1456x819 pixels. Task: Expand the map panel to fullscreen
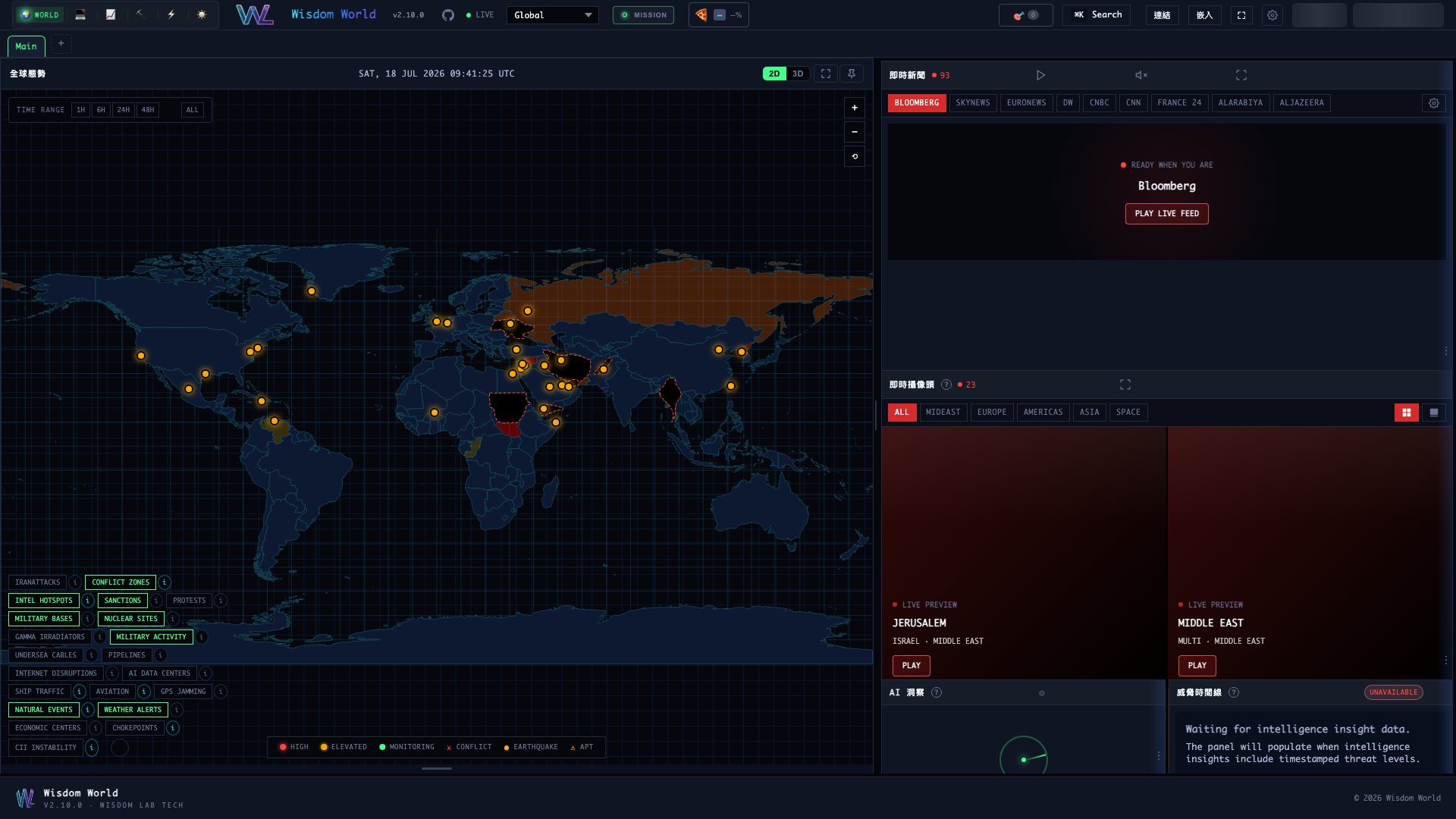826,74
